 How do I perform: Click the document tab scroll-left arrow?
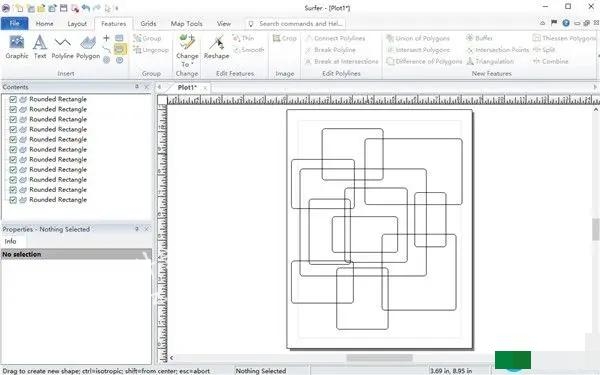click(x=160, y=87)
